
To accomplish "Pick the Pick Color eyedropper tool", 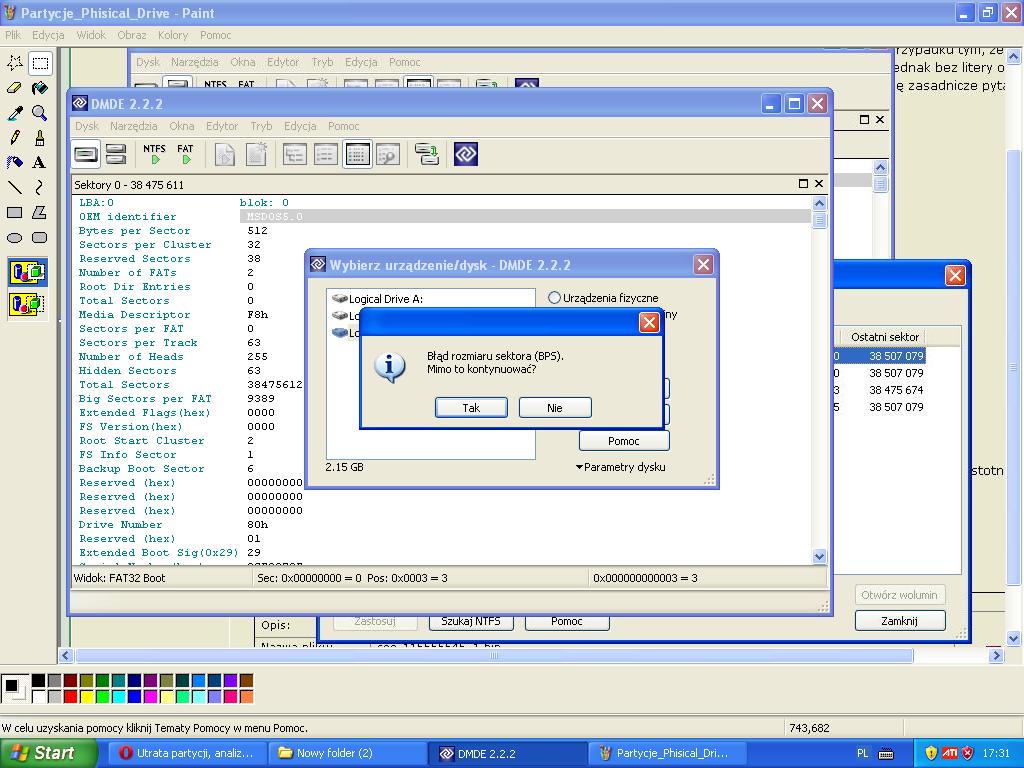I will point(15,112).
